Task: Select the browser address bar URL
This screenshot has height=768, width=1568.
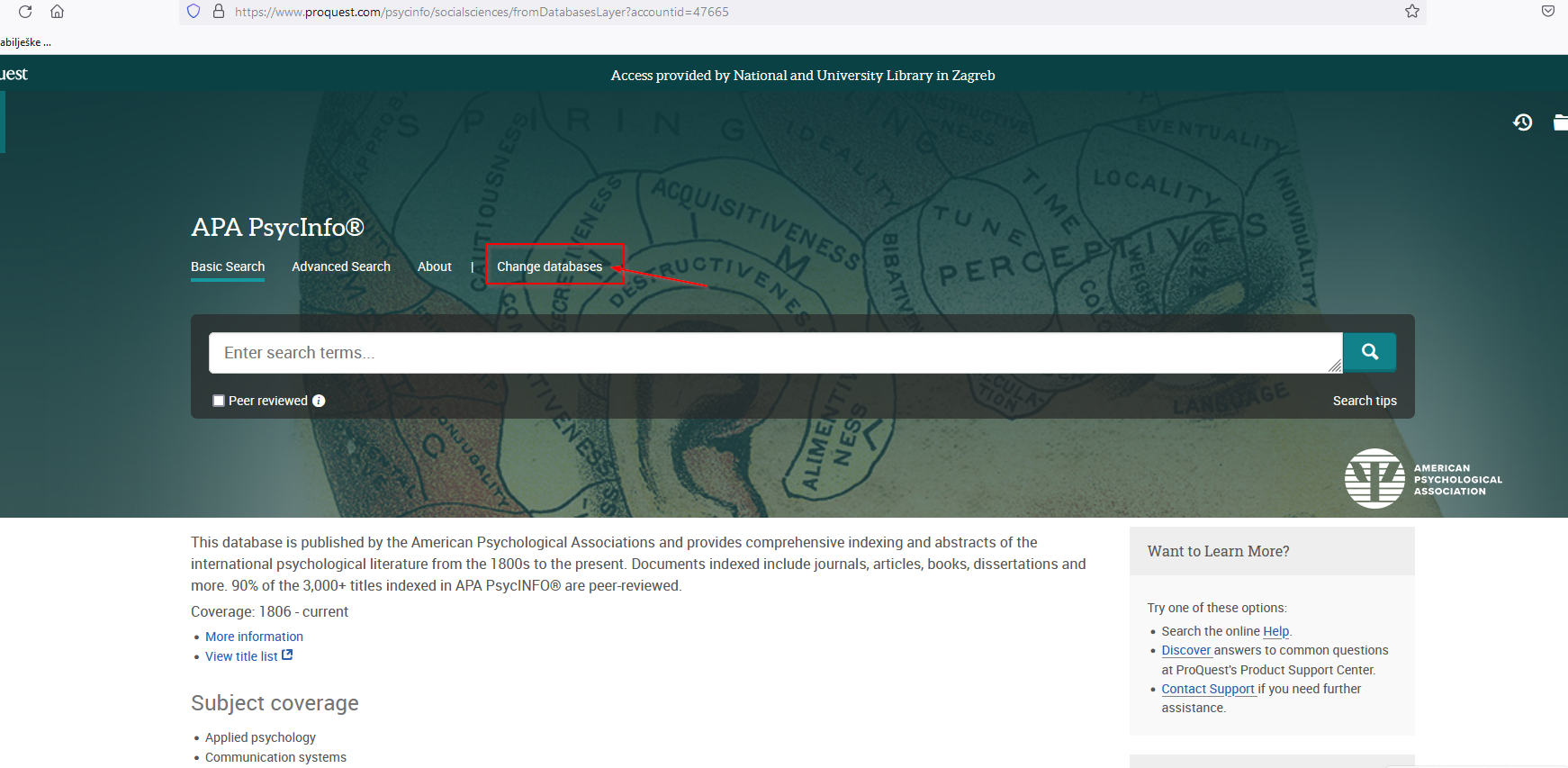Action: coord(482,12)
